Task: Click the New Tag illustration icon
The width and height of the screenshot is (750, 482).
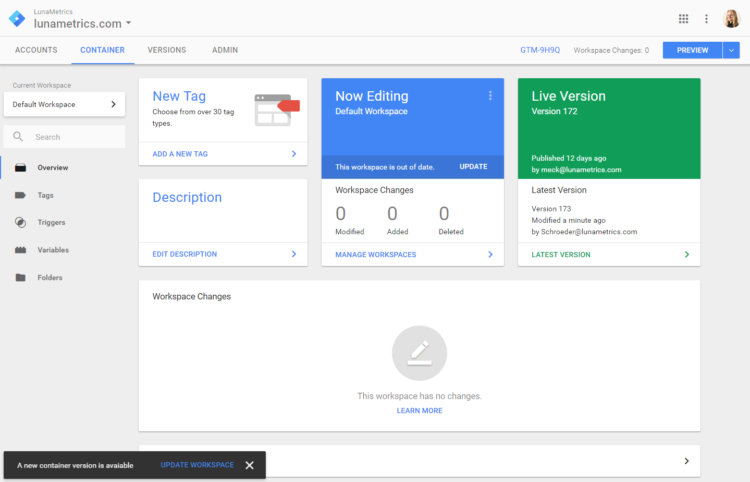Action: click(276, 110)
